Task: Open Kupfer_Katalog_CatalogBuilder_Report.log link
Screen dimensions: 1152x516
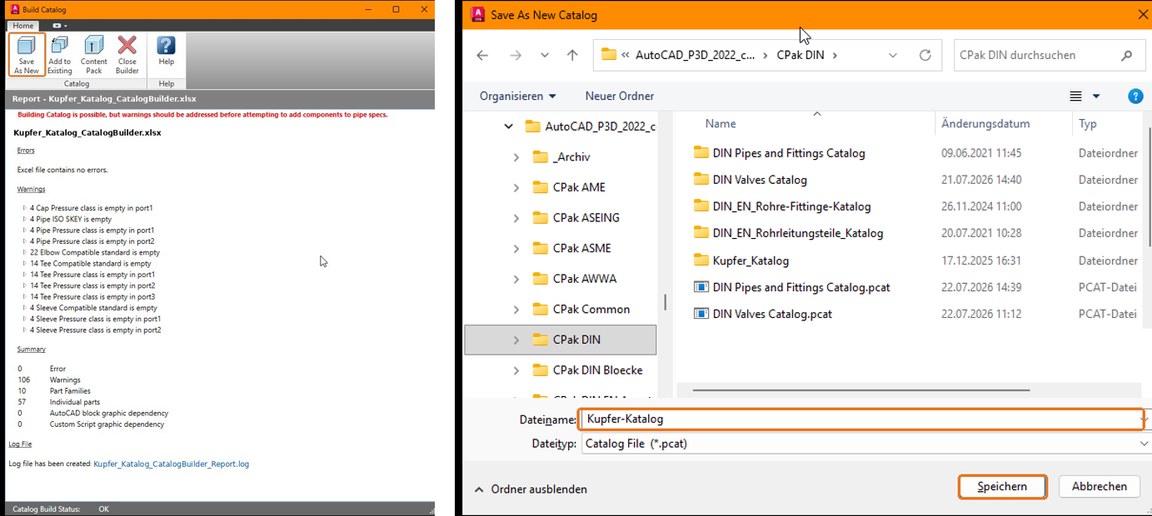Action: 171,464
